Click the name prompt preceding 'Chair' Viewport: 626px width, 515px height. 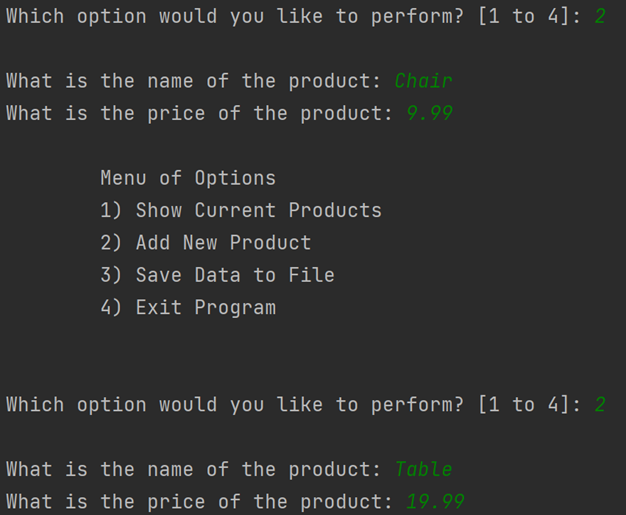[x=194, y=81]
